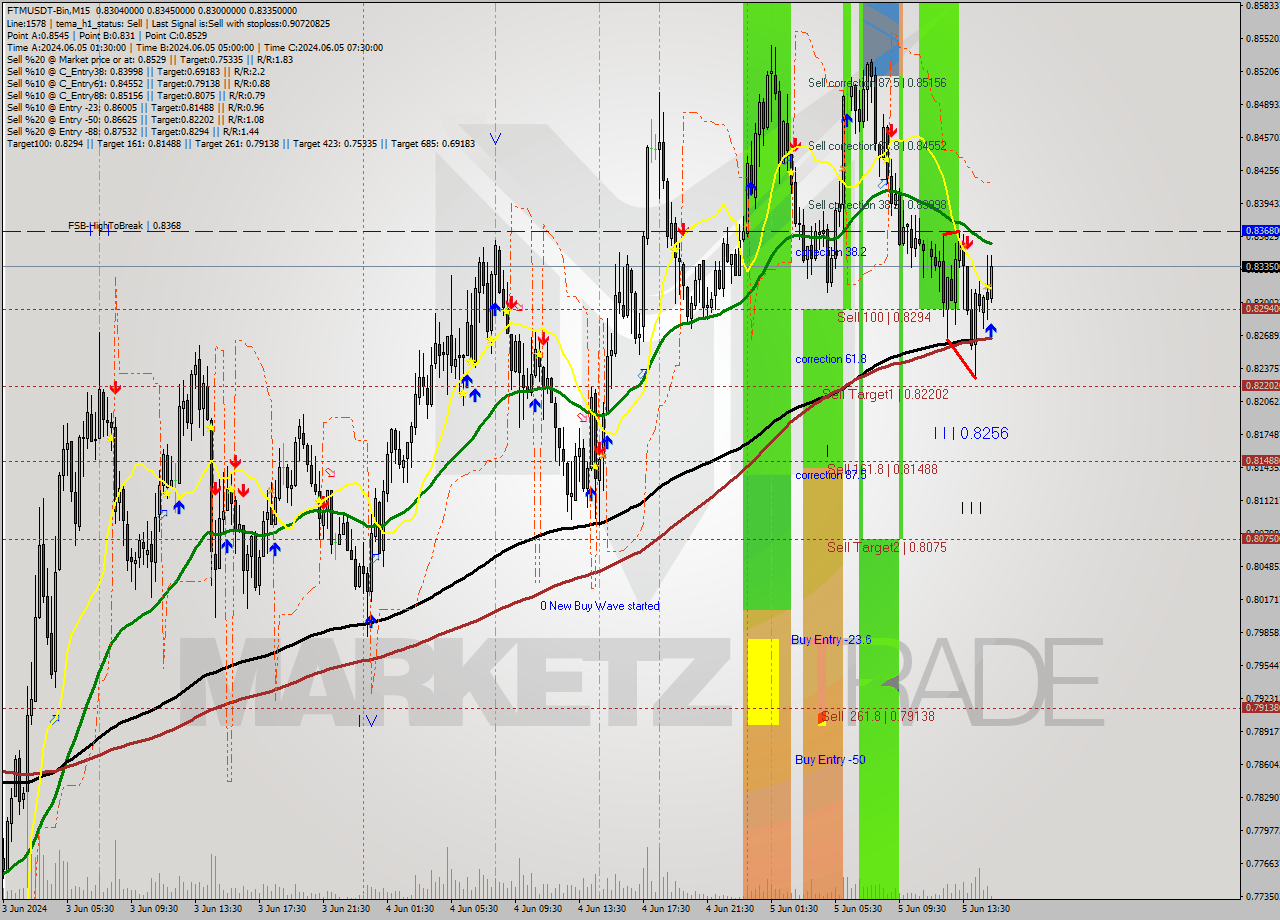This screenshot has height=920, width=1280.
Task: Click the 0.8017 price scale value
Action: pyautogui.click(x=1261, y=599)
